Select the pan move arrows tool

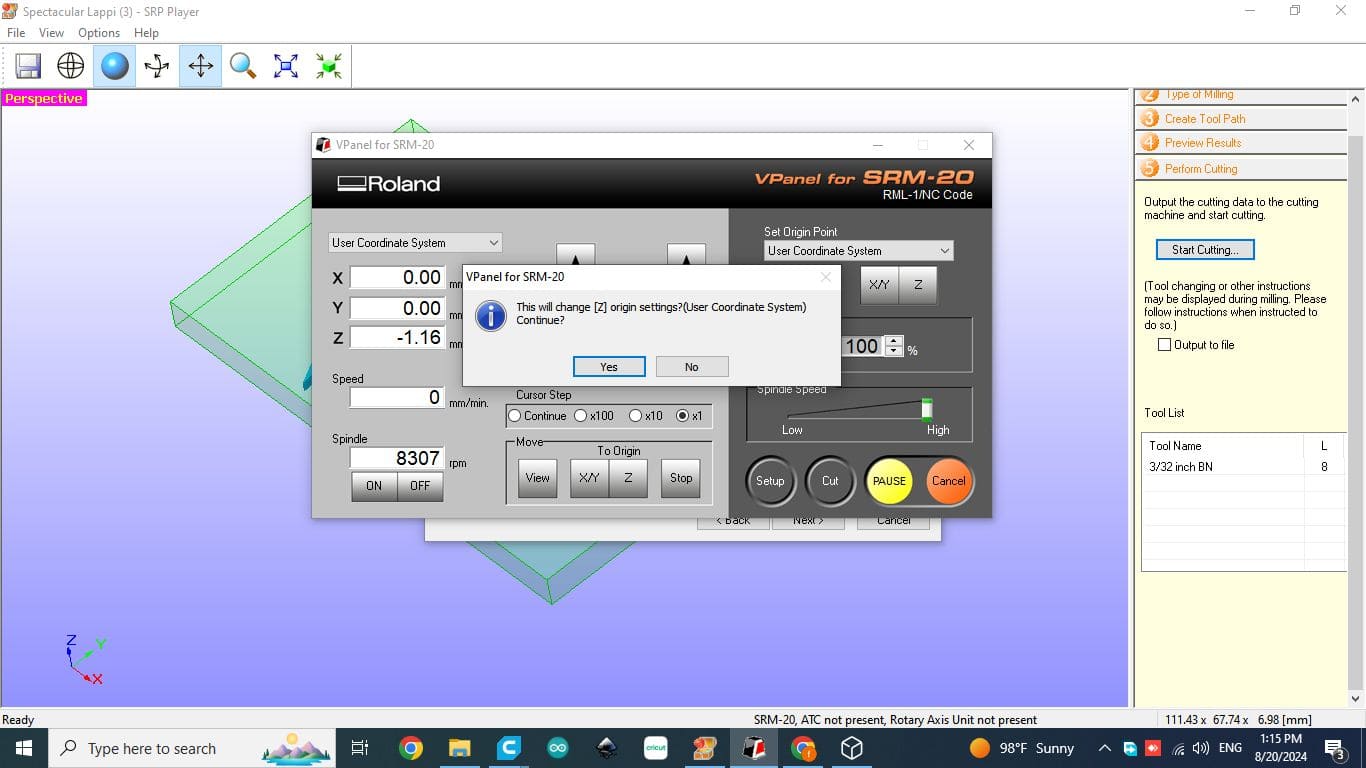pos(201,67)
